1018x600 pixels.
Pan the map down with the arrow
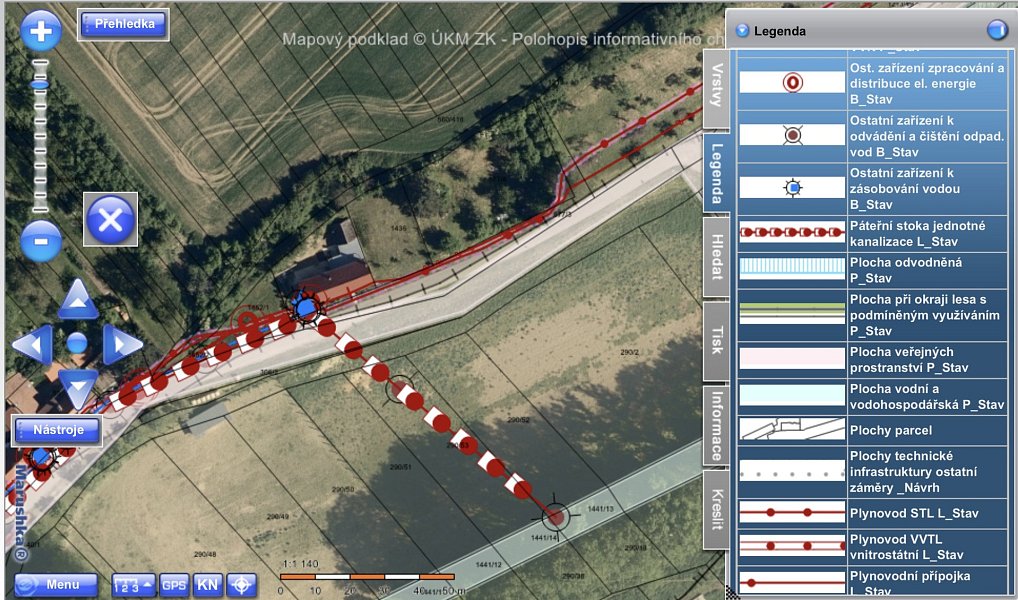click(78, 389)
